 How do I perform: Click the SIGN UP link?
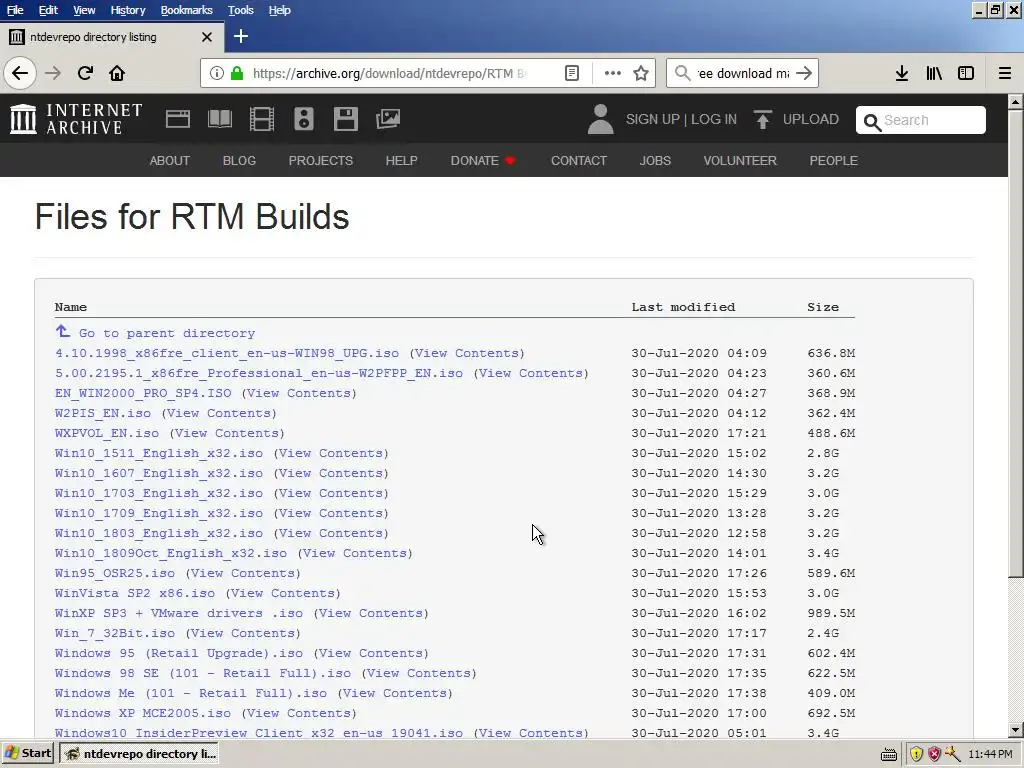pos(652,120)
